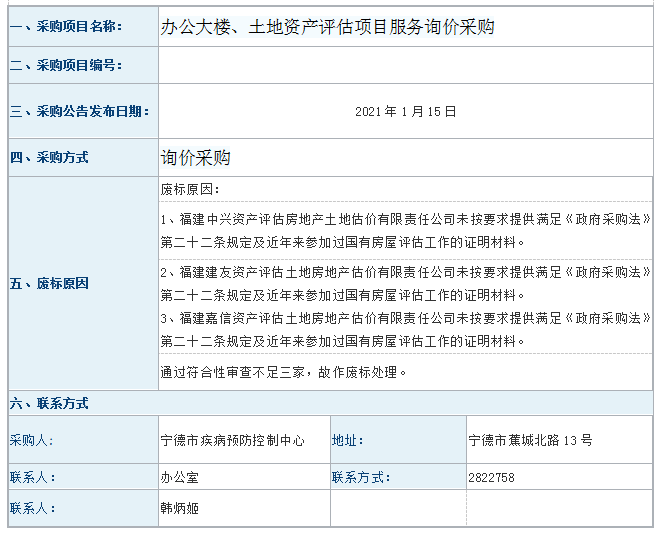Image resolution: width=659 pixels, height=535 pixels.
Task: Click the heading 废标原因: inside the cell
Action: coord(190,190)
